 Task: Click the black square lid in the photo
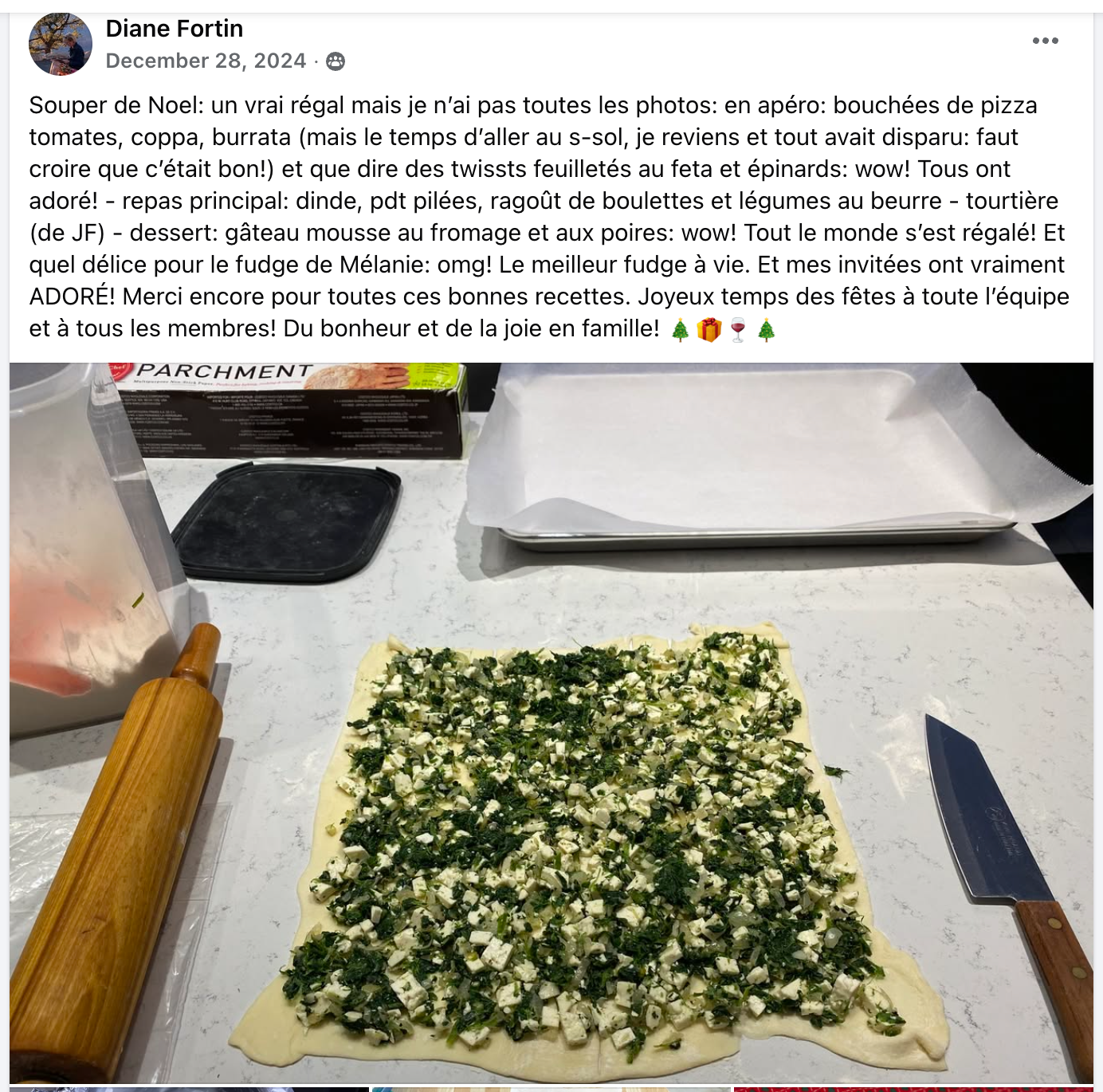[x=287, y=521]
